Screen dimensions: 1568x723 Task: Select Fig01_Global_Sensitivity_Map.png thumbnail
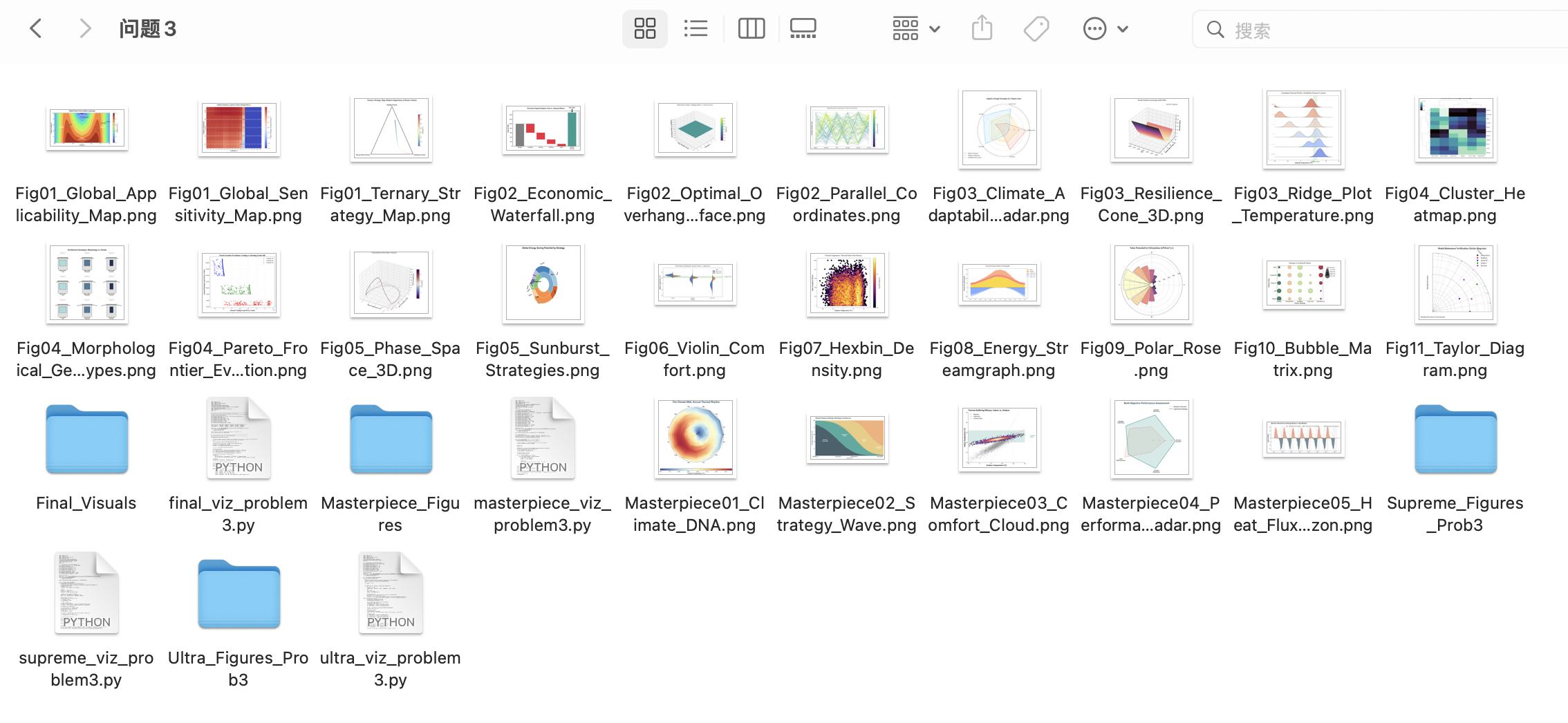[x=239, y=129]
